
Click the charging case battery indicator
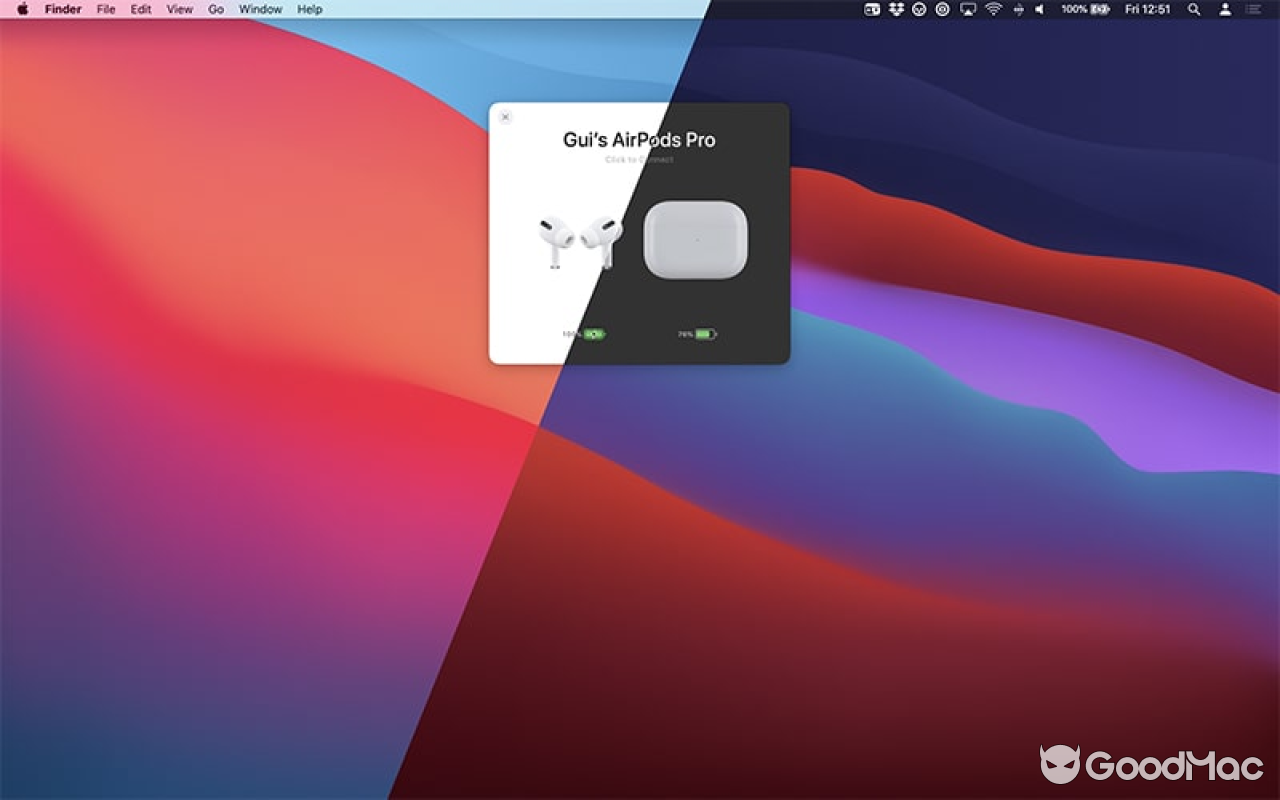(x=697, y=334)
